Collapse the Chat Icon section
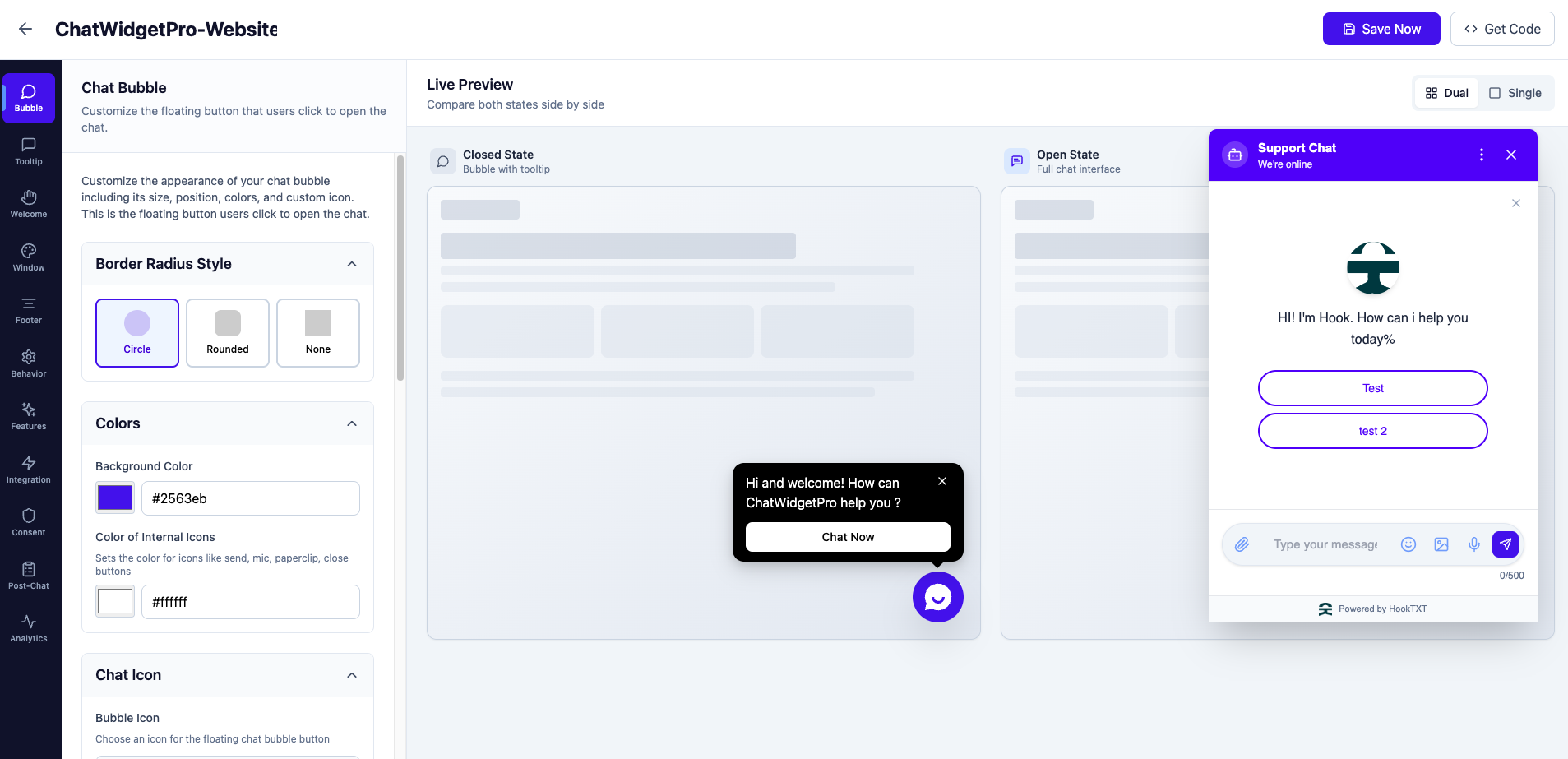Screen dimensions: 1568x759 pos(352,674)
